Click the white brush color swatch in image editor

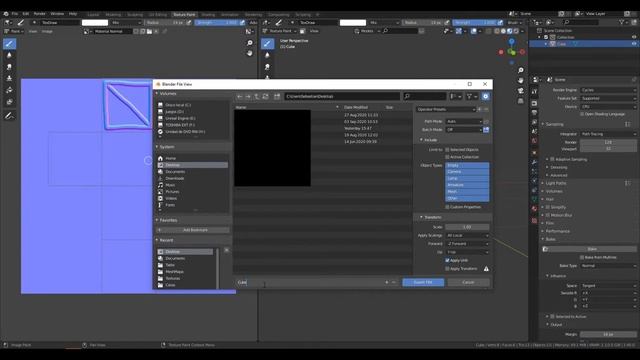(x=95, y=23)
